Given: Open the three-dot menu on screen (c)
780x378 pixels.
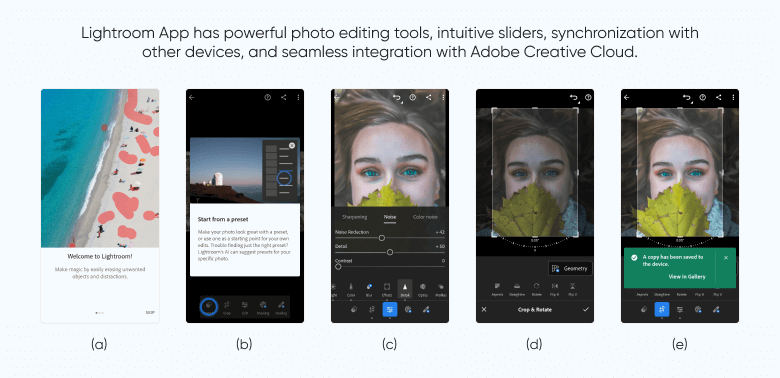Looking at the screenshot, I should (x=443, y=97).
